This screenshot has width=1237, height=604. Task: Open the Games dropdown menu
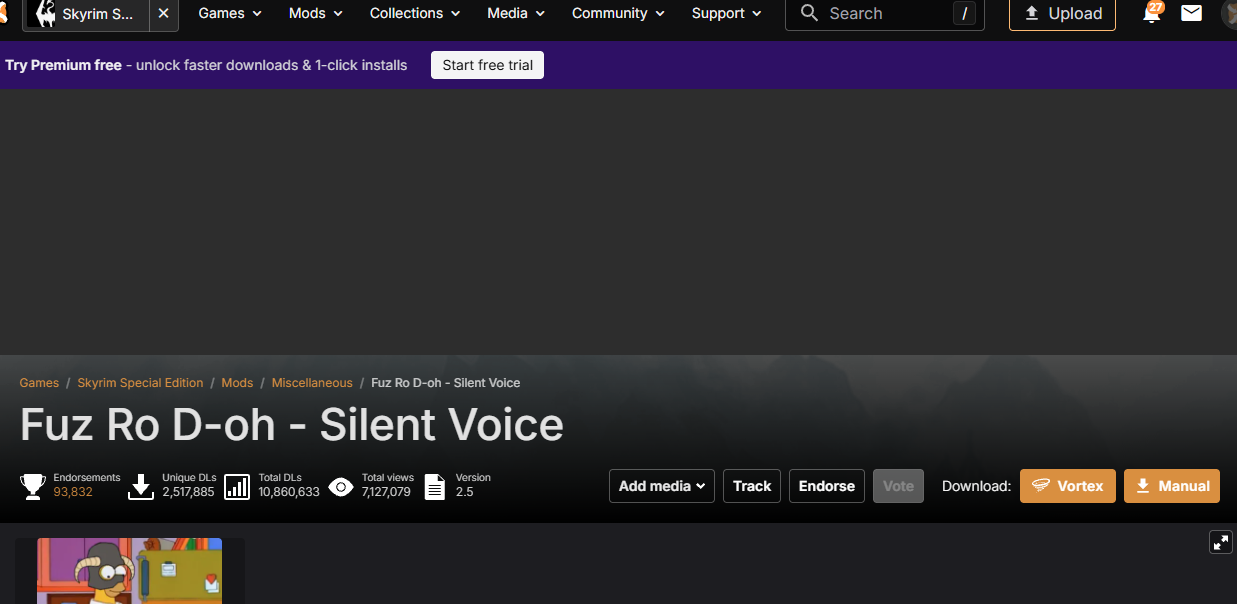230,13
